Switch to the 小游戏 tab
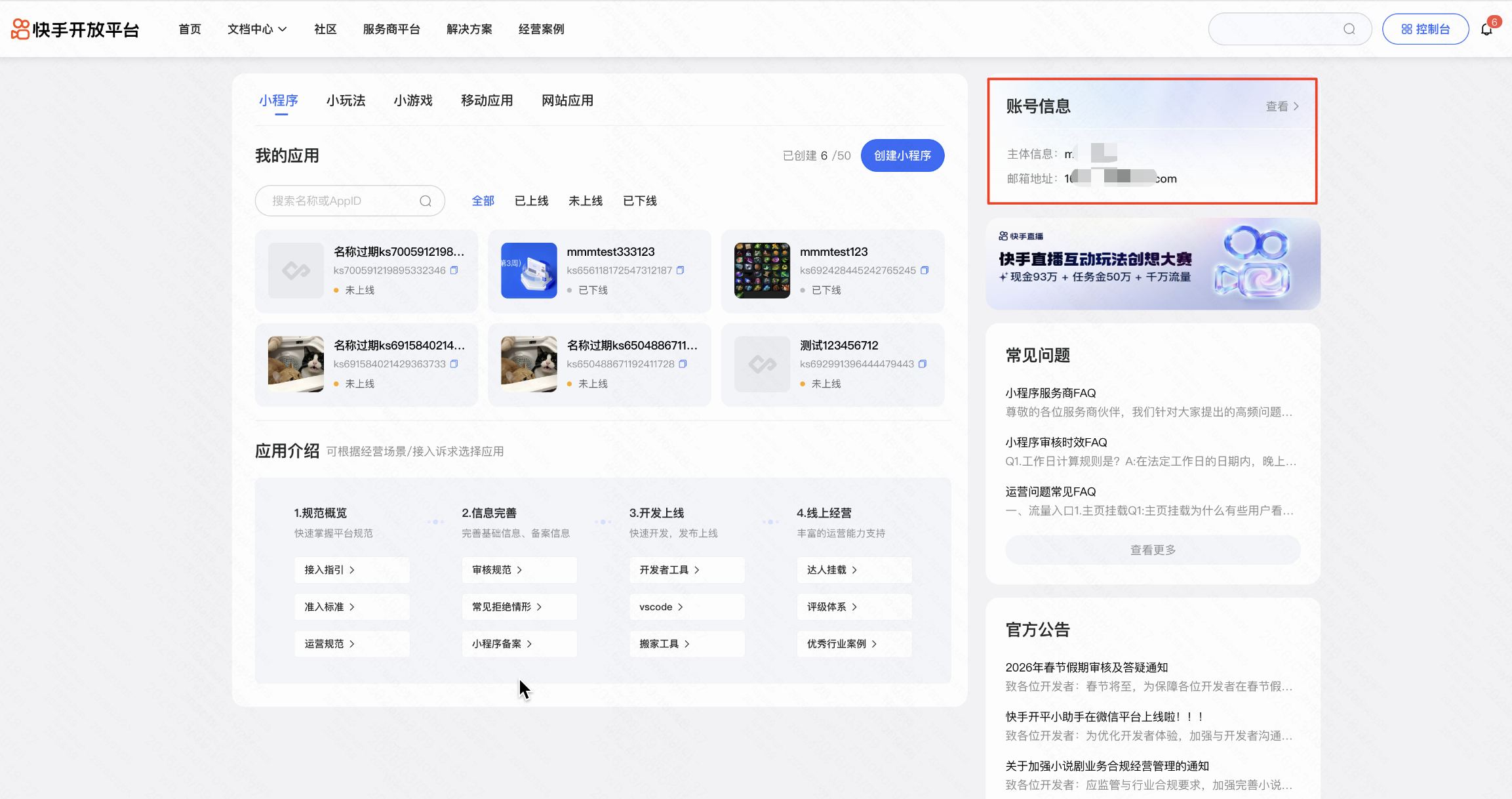This screenshot has height=799, width=1512. [413, 100]
